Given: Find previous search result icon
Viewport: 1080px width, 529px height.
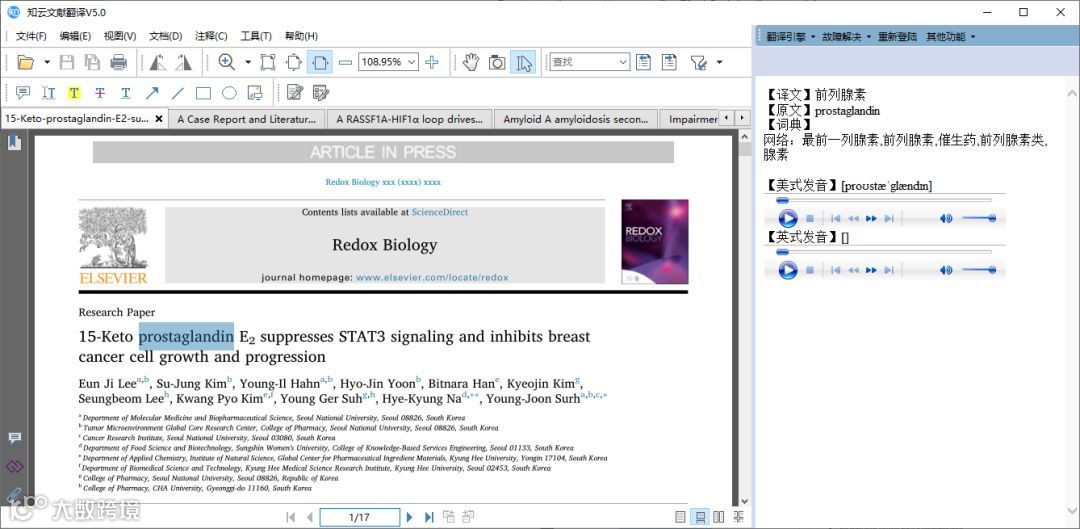Looking at the screenshot, I should (643, 62).
